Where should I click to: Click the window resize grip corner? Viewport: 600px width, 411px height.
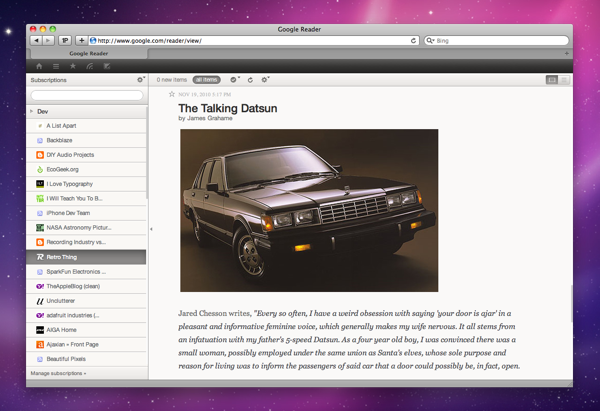570,383
